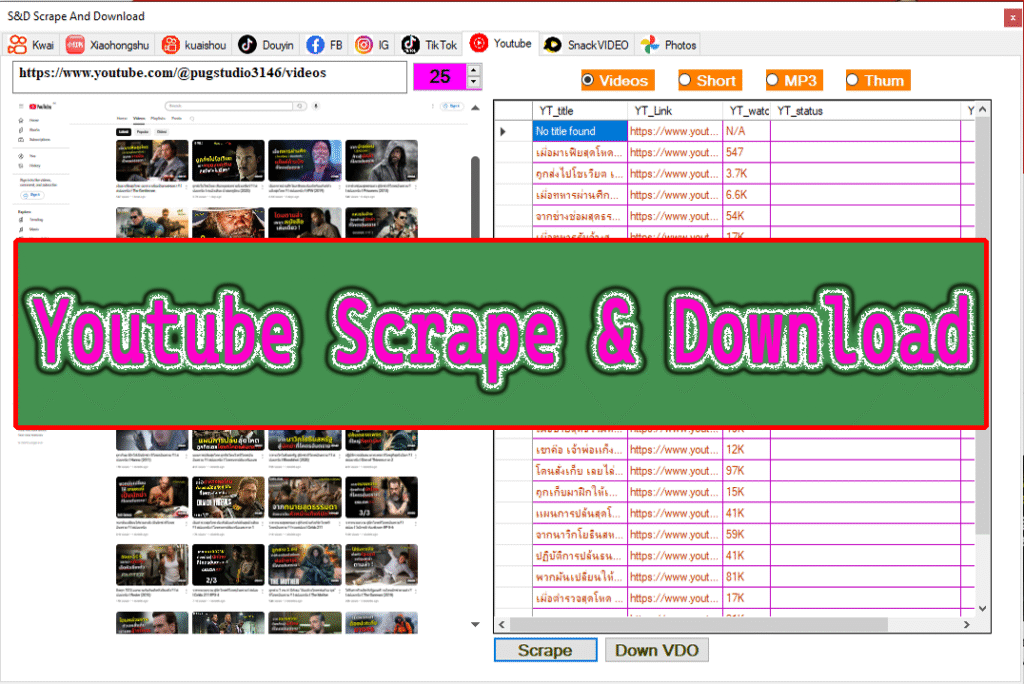Switch to the FB tab
This screenshot has height=684, width=1024.
(325, 45)
